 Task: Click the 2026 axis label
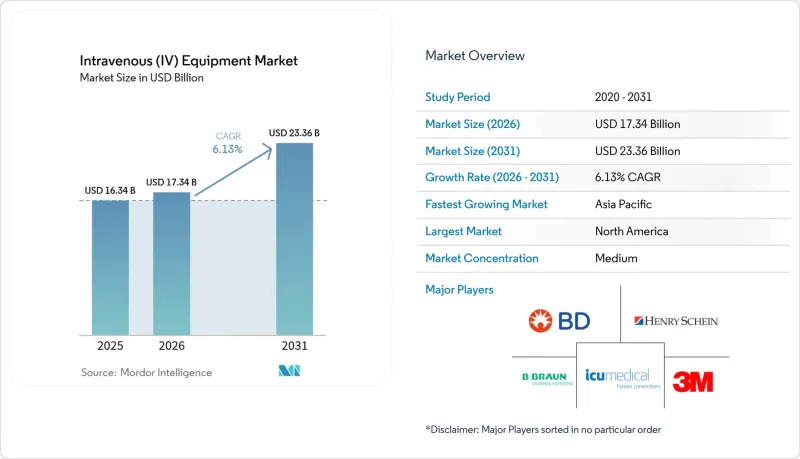coord(171,346)
